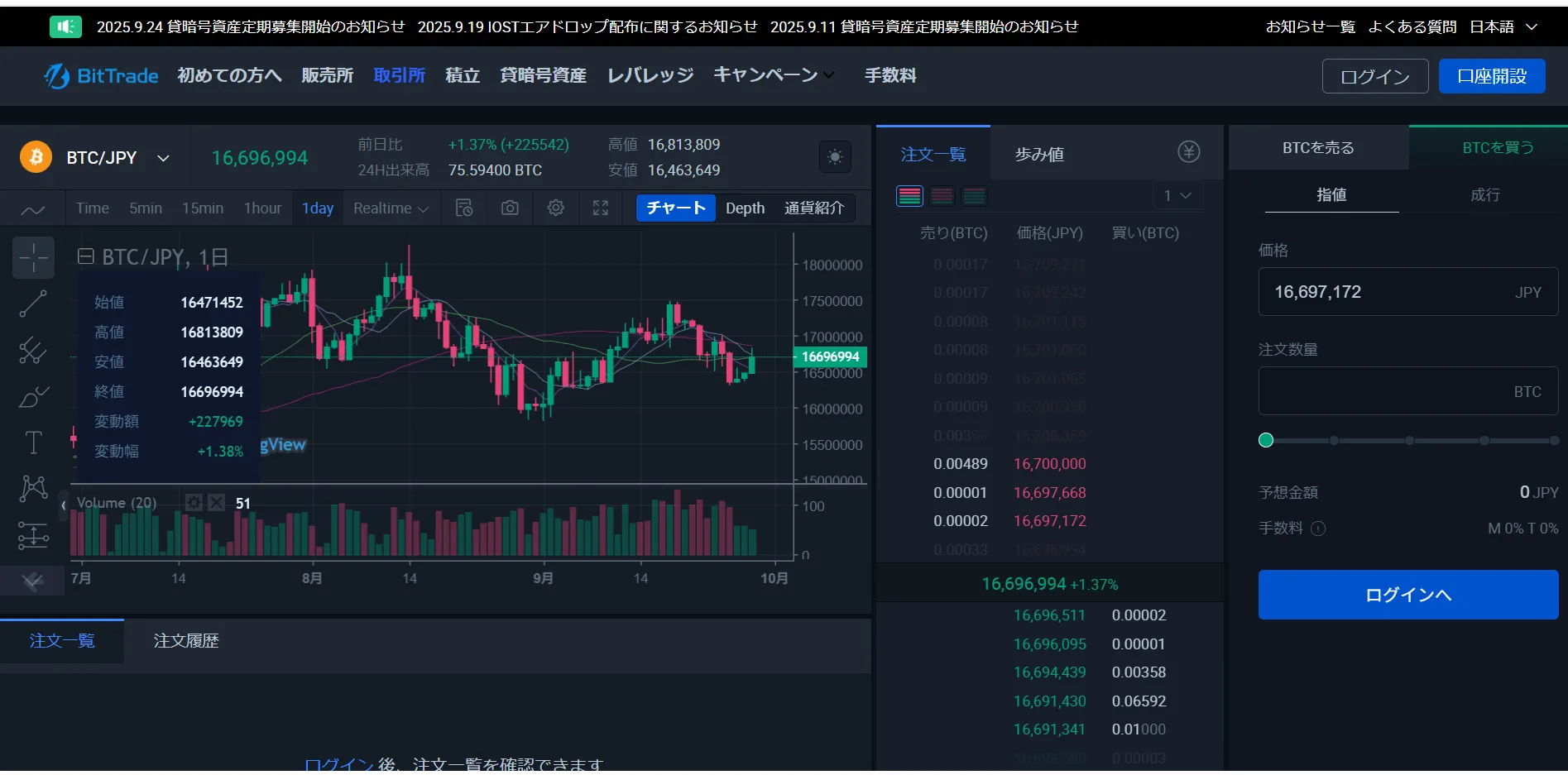Click the yen currency icon in order book
1568x775 pixels.
1188,152
